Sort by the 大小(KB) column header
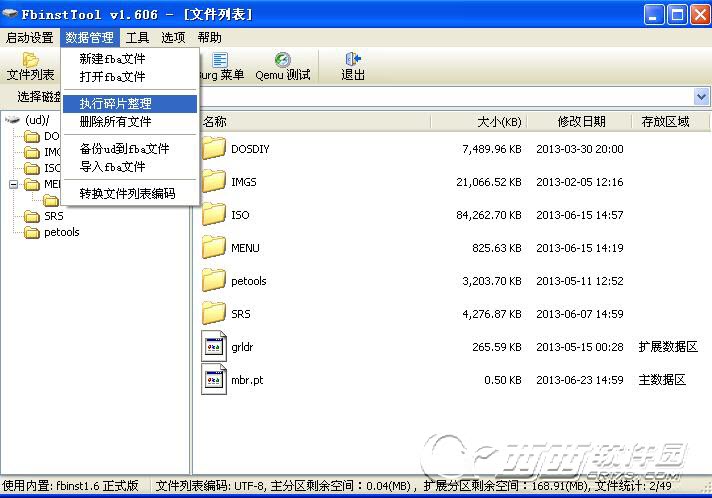Viewport: 712px width, 498px height. 479,121
